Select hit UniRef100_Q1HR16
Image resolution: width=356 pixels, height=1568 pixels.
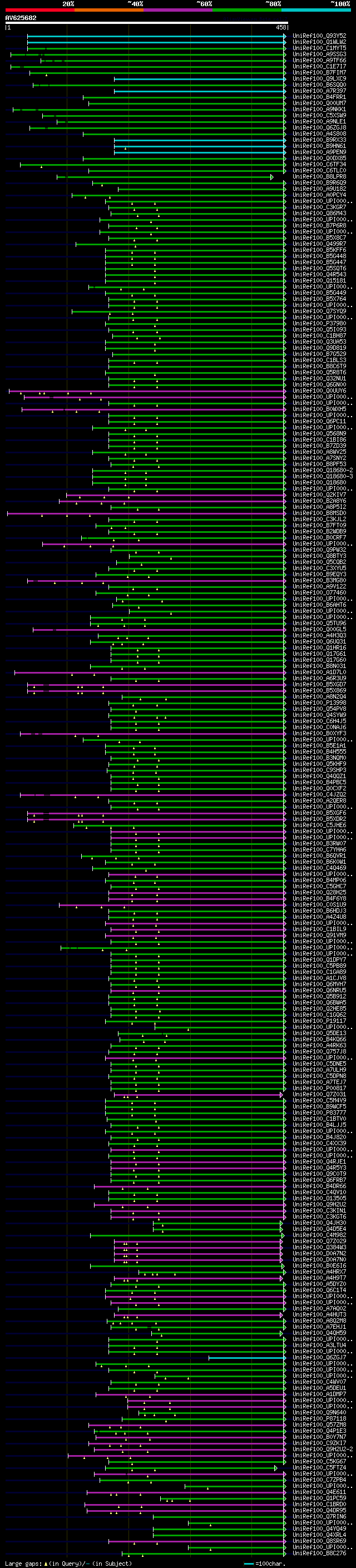(x=319, y=647)
